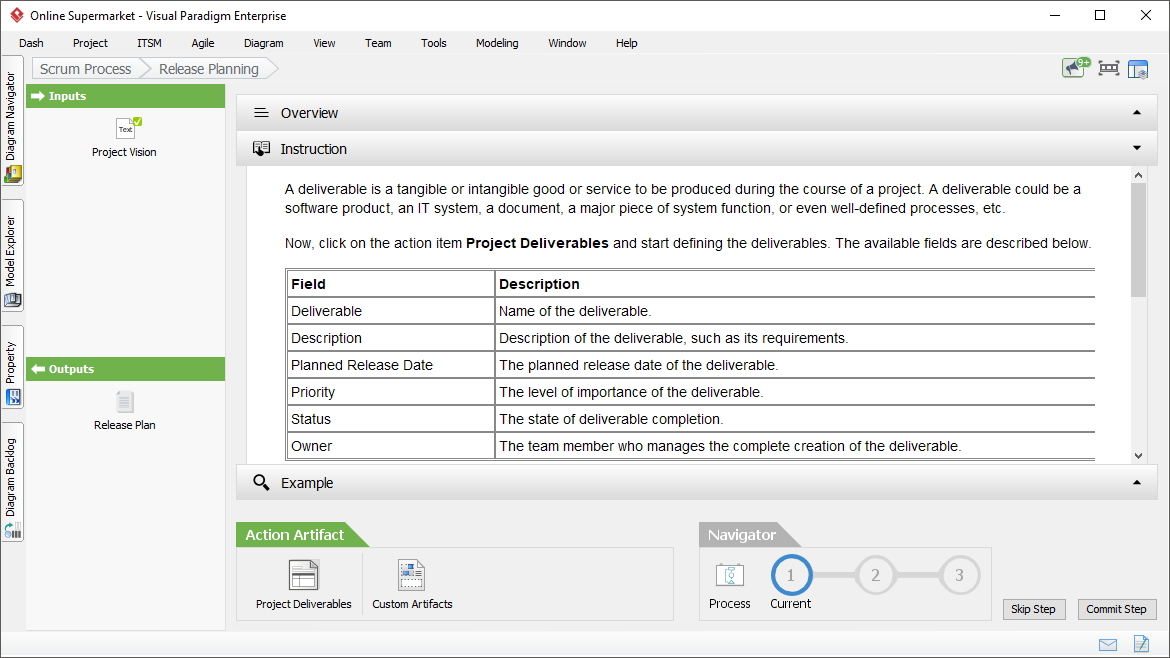This screenshot has height=658, width=1170.
Task: Click the Release Planning breadcrumb
Action: pos(209,69)
